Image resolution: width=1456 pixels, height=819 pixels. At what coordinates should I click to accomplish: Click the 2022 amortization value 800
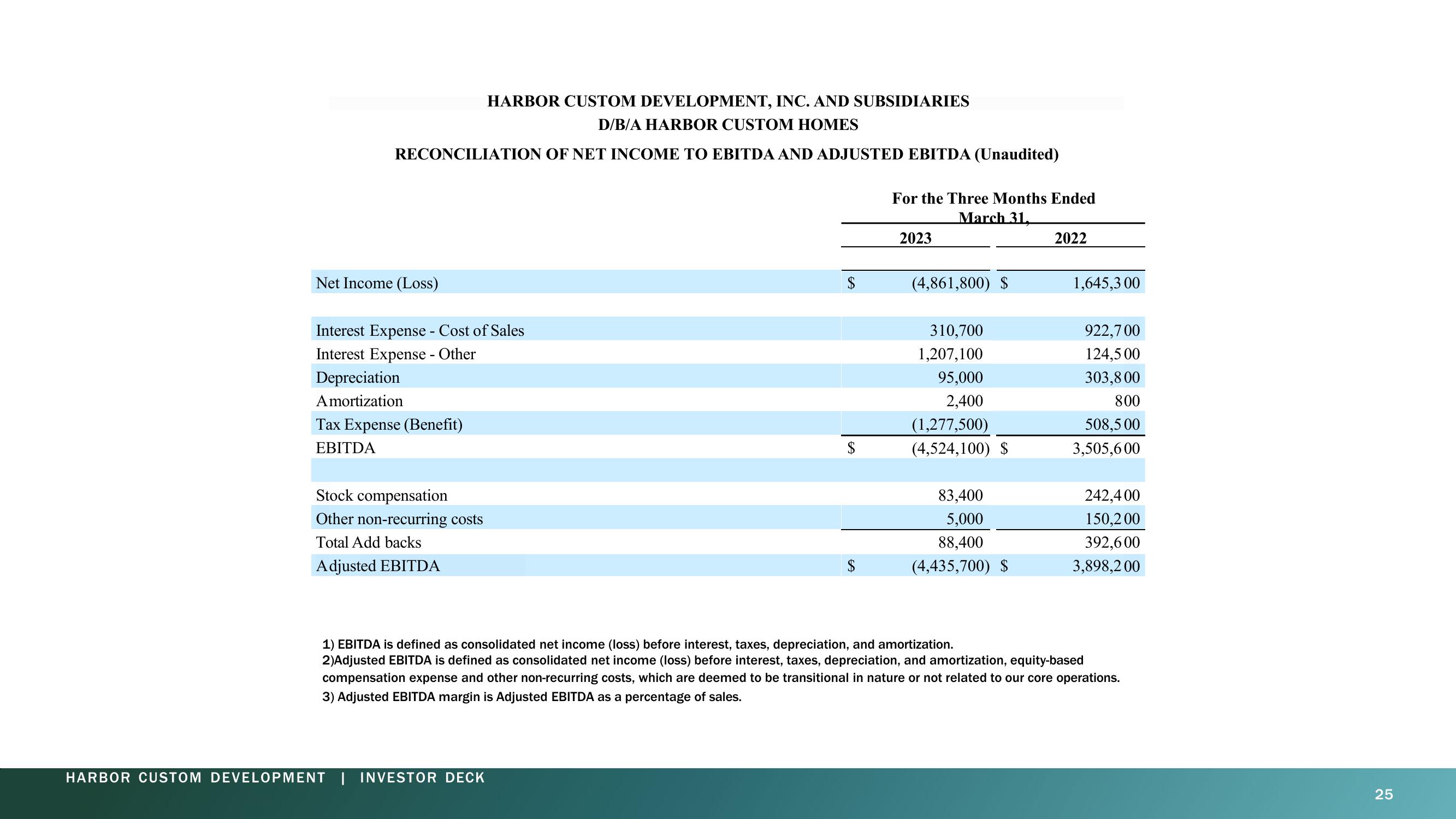pos(1127,401)
